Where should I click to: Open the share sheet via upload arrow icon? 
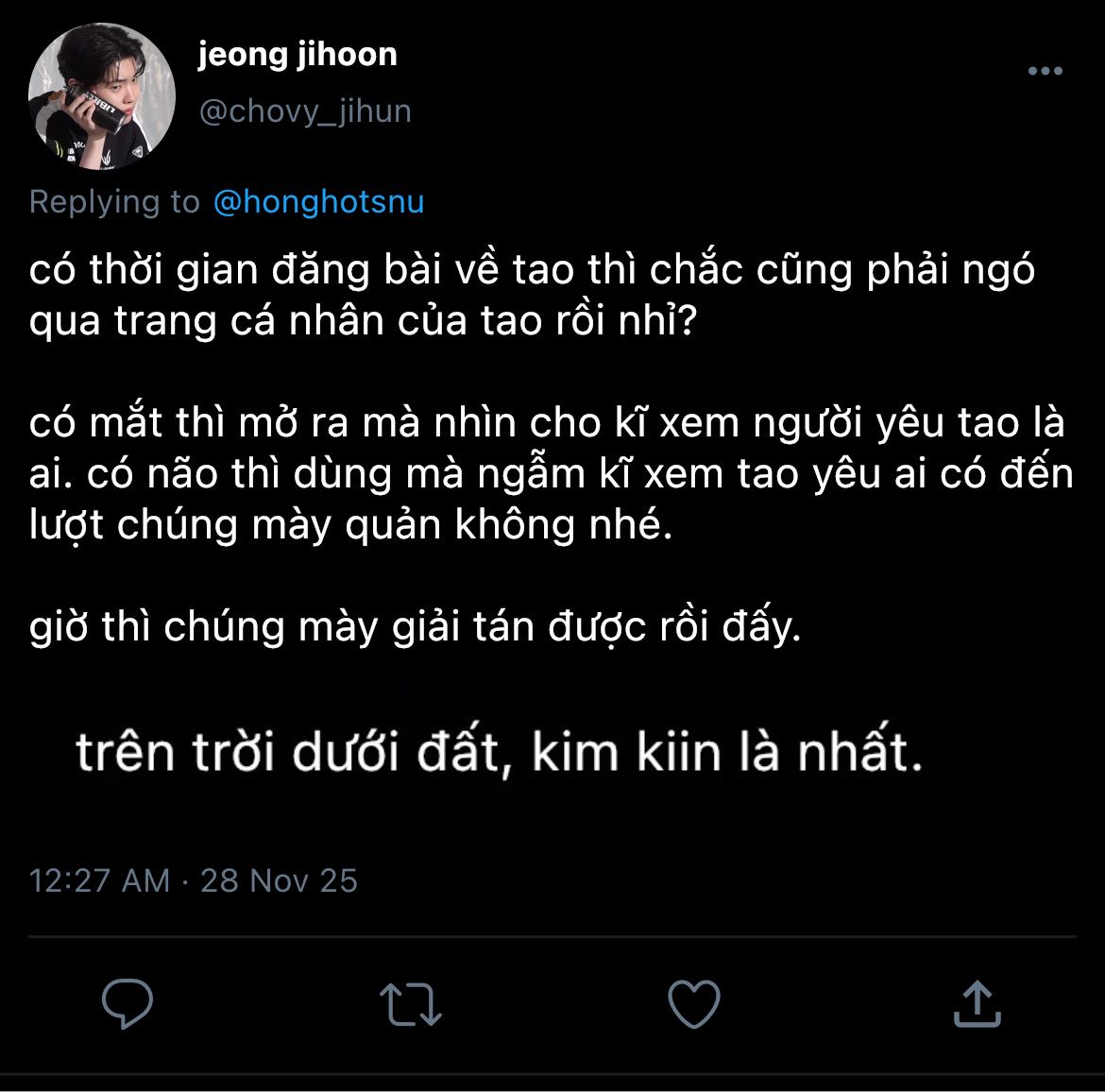point(977,1004)
